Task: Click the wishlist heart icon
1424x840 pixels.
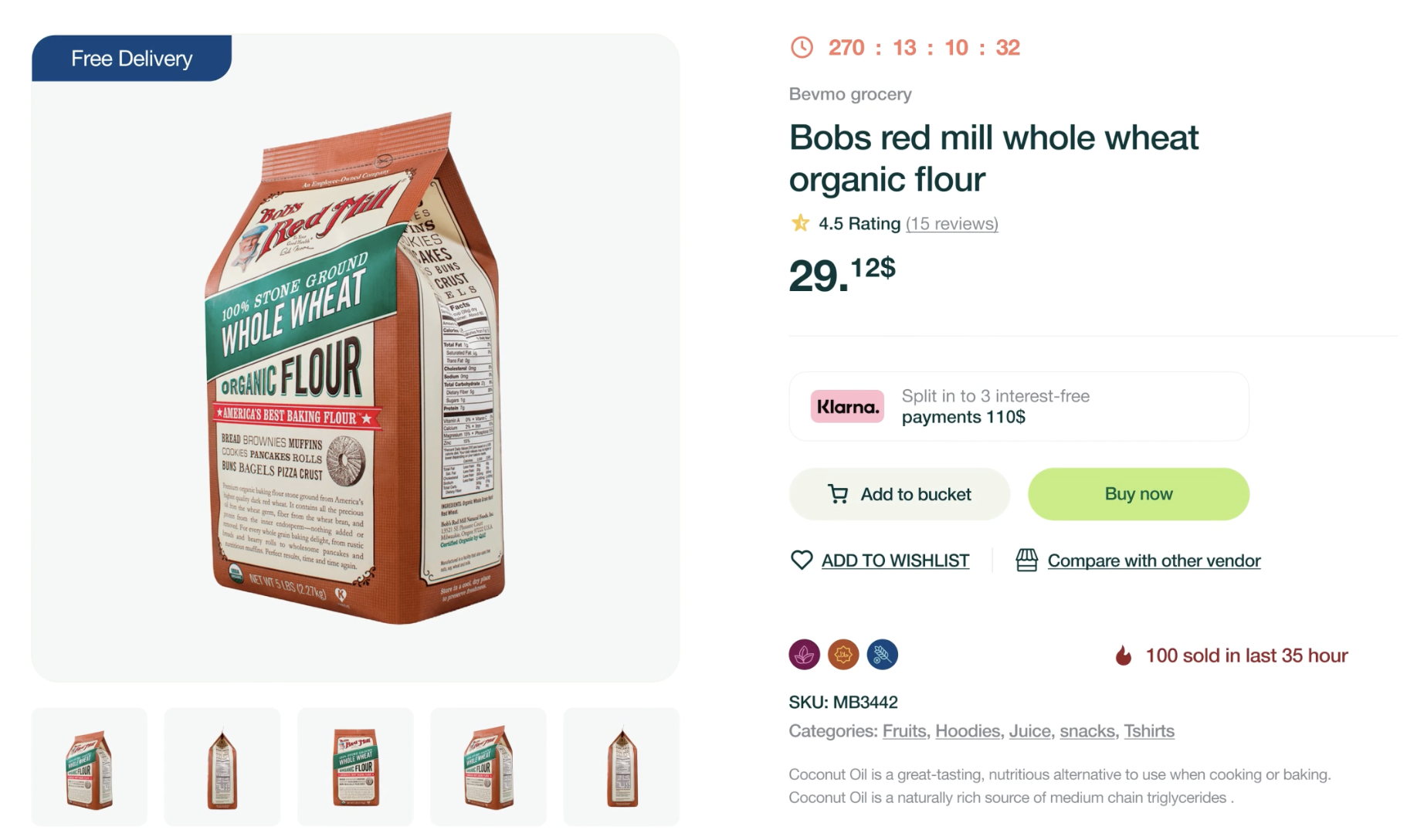Action: point(802,560)
